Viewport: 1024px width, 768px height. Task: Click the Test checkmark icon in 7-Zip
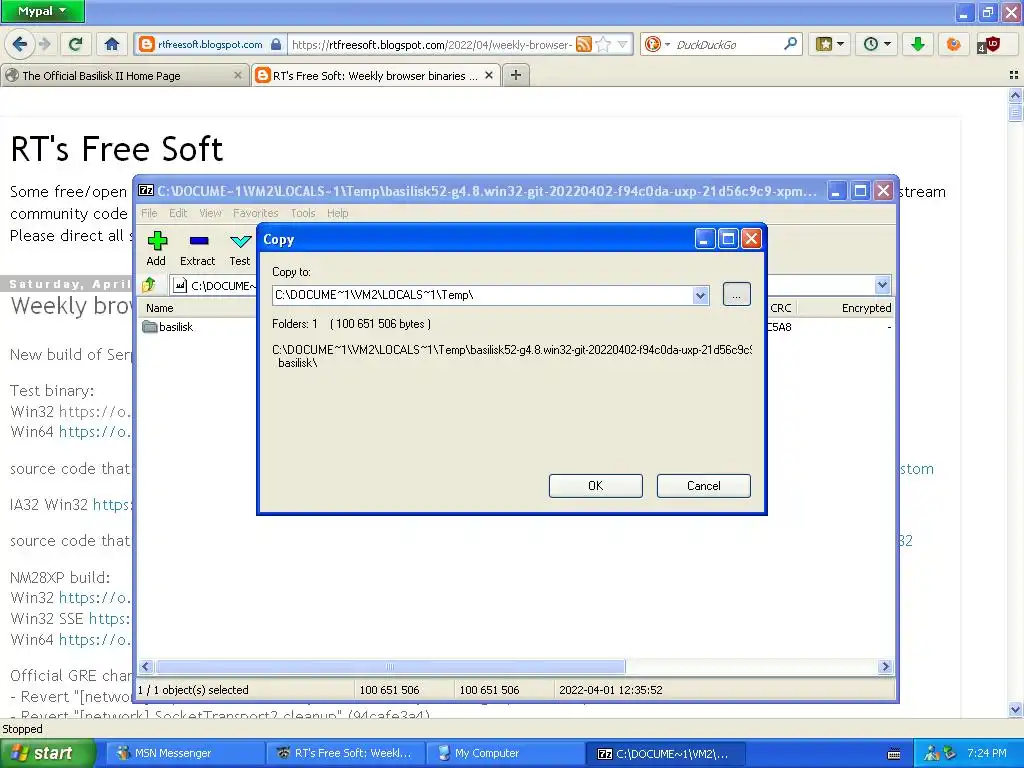[x=240, y=241]
